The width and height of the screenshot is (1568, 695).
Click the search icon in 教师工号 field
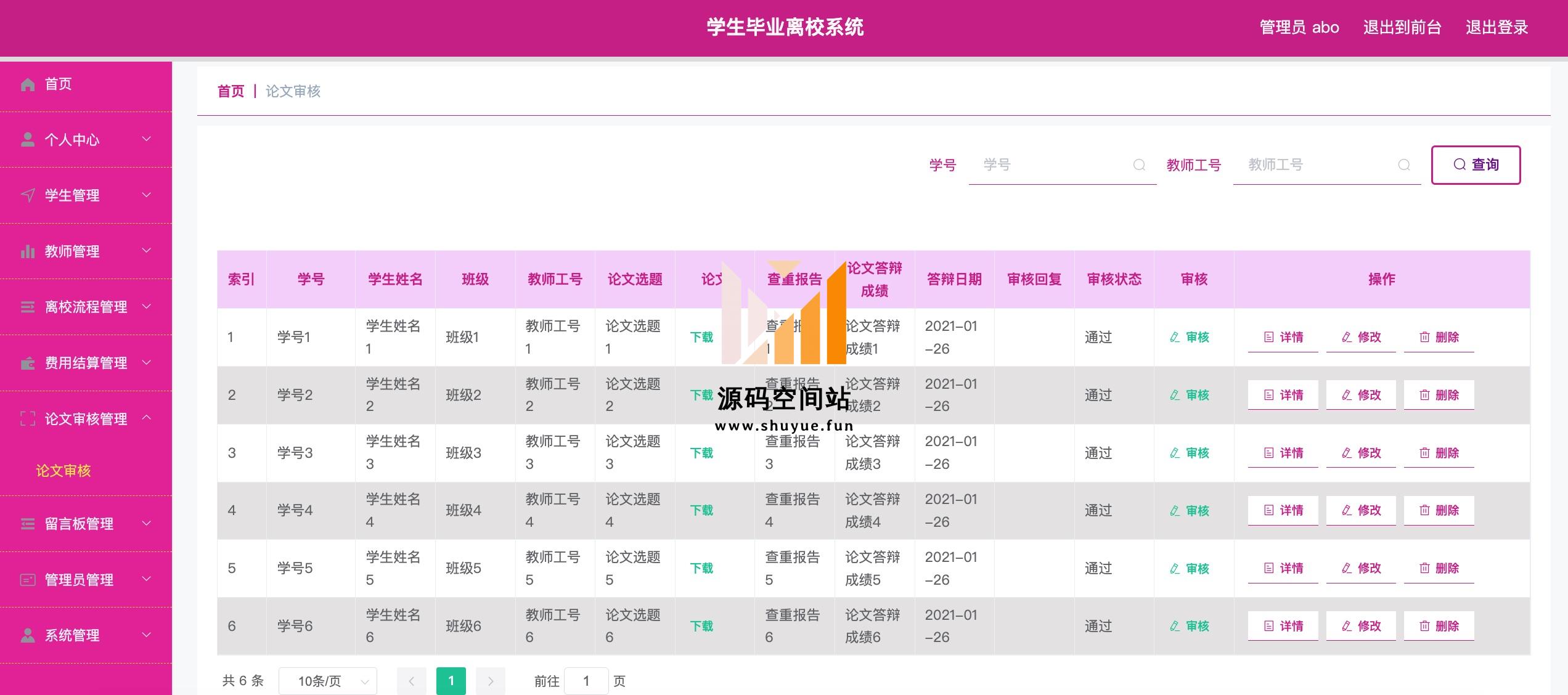1404,165
